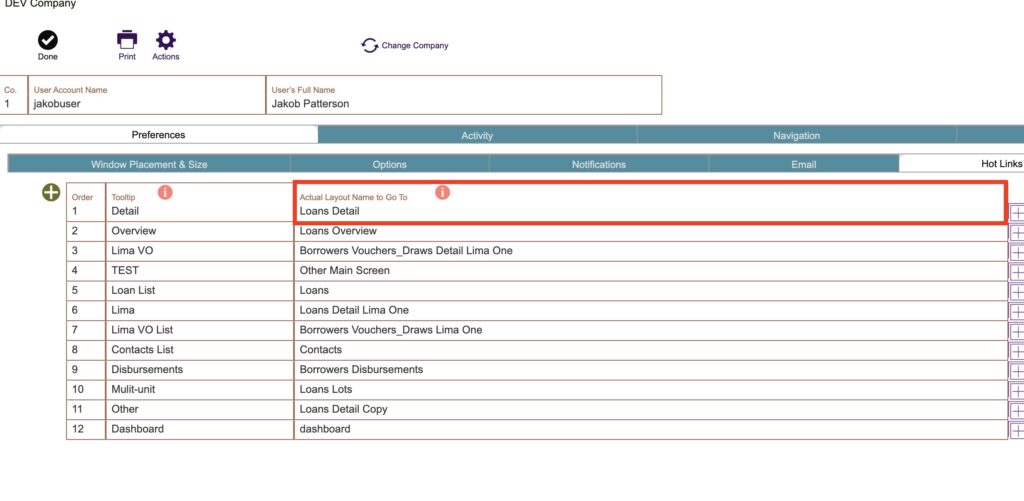The image size is (1024, 501).
Task: Open Window Placement & Size sub-tab
Action: tap(149, 164)
